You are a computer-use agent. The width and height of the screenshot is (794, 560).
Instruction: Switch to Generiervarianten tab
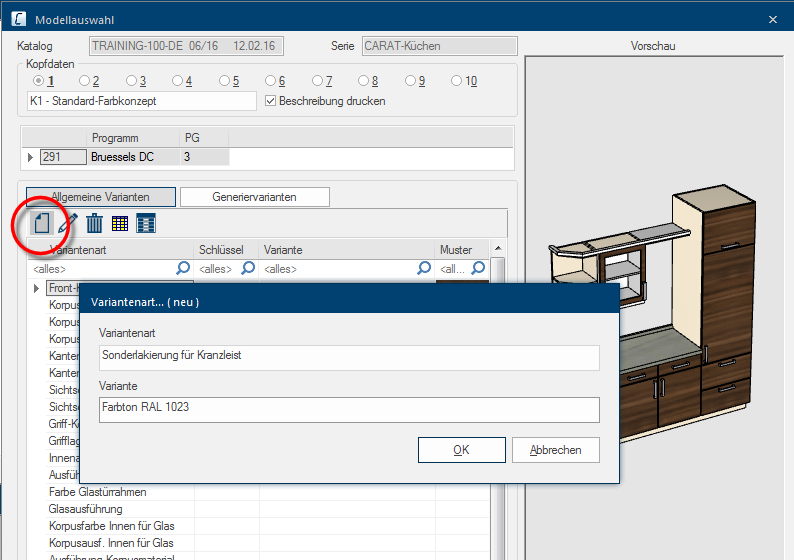pos(255,197)
